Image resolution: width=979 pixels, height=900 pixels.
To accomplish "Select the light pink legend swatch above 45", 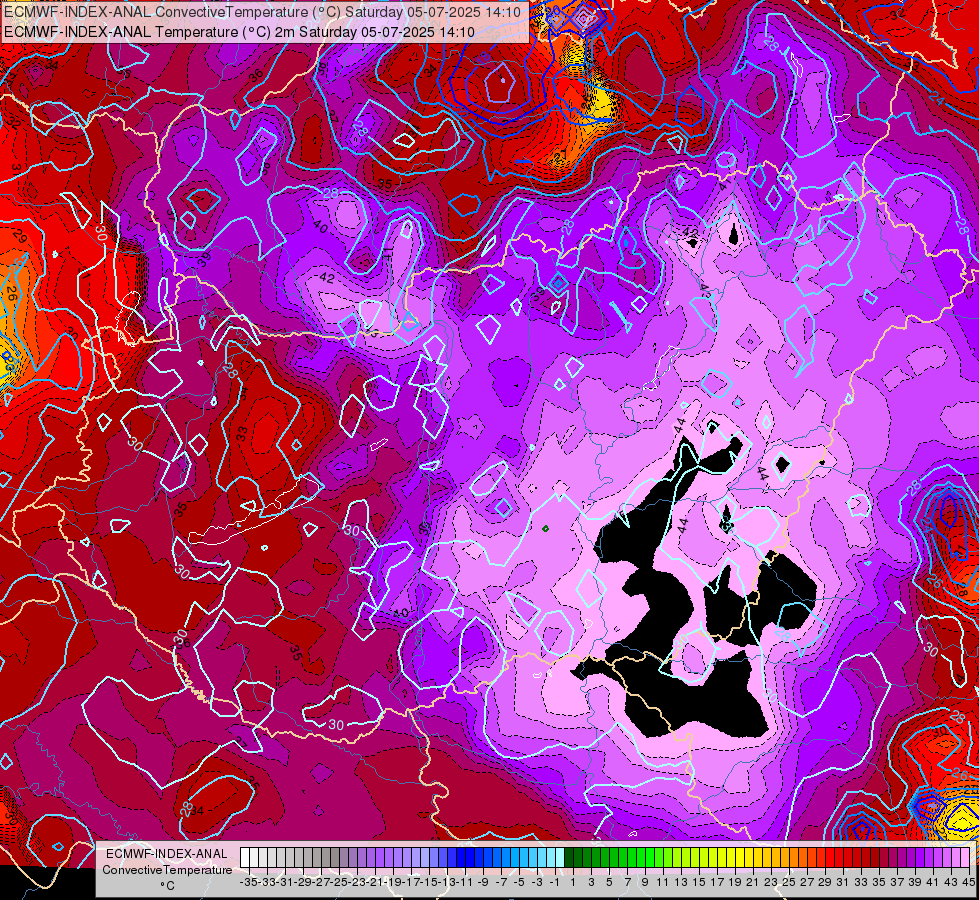I will click(x=965, y=858).
